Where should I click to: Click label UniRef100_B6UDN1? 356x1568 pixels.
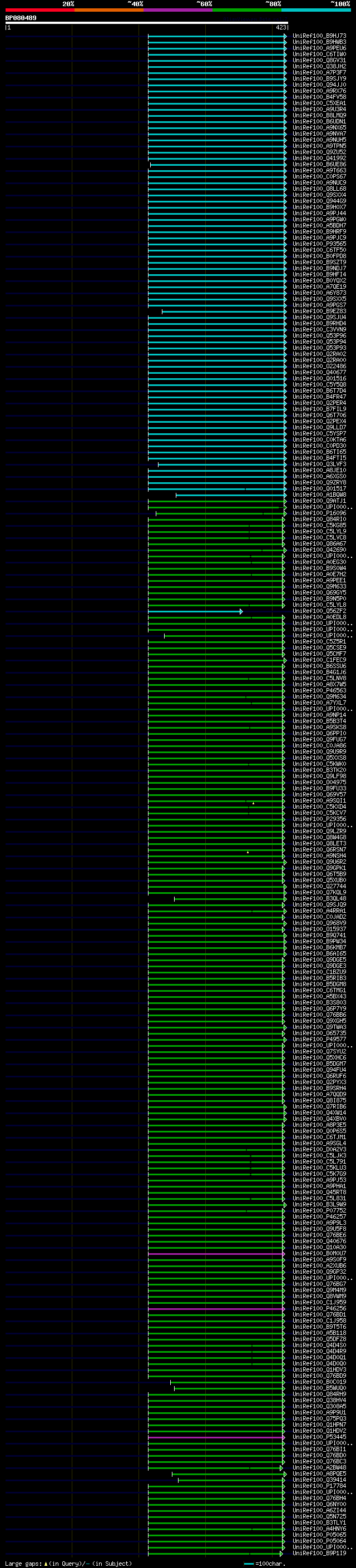coord(319,121)
